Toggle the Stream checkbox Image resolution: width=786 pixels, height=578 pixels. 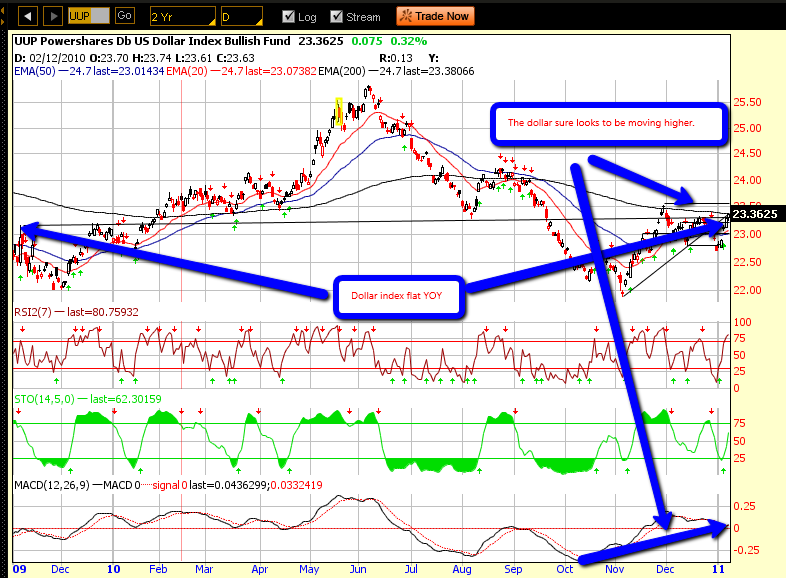click(x=336, y=17)
